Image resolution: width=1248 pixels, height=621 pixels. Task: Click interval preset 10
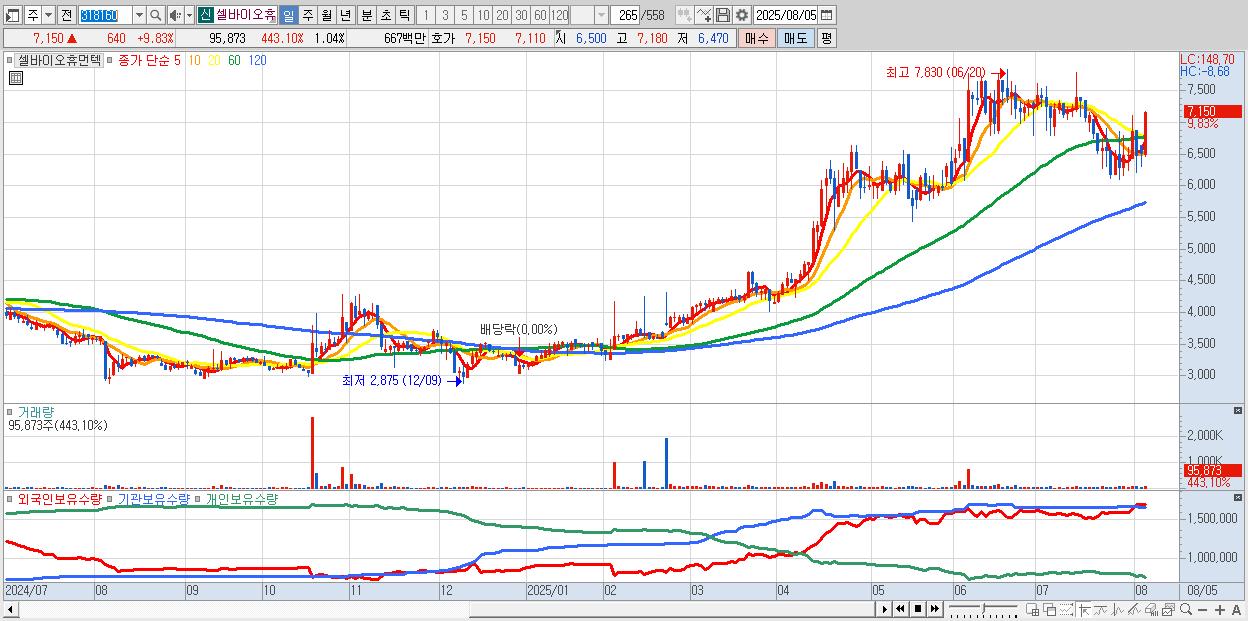(483, 15)
